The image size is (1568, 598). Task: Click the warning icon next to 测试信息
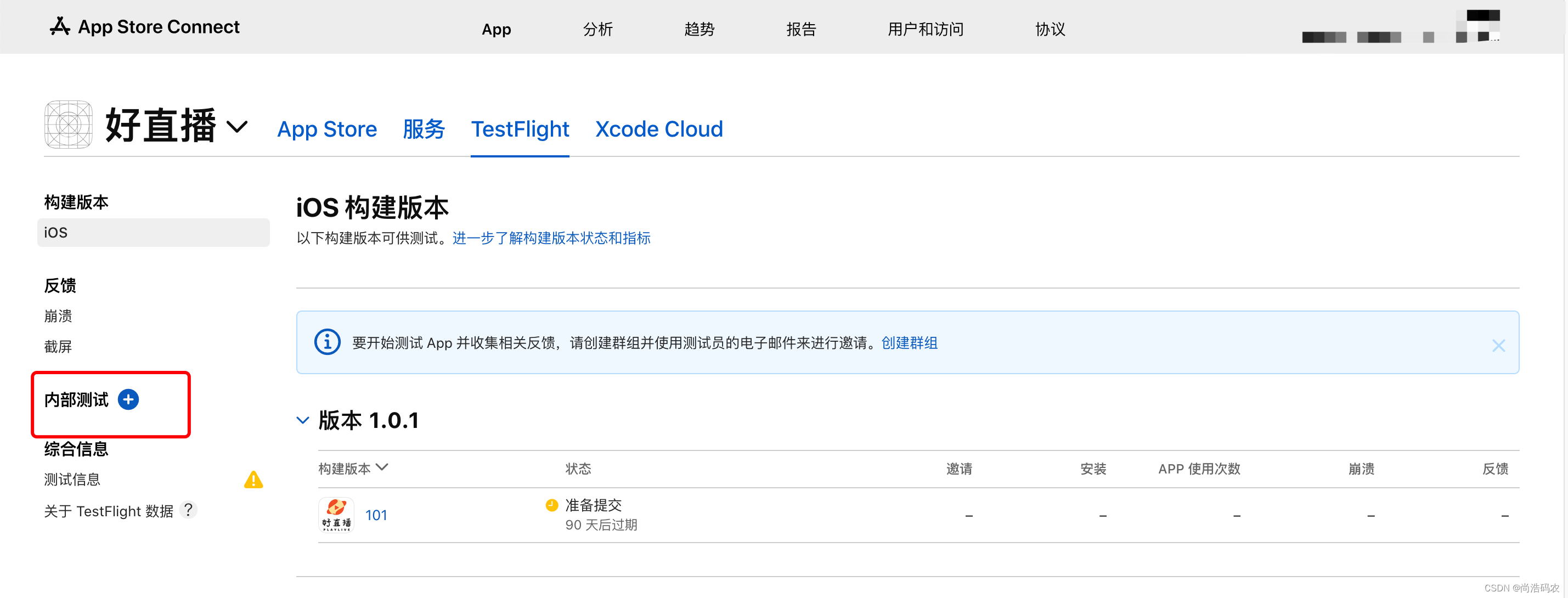[x=255, y=480]
